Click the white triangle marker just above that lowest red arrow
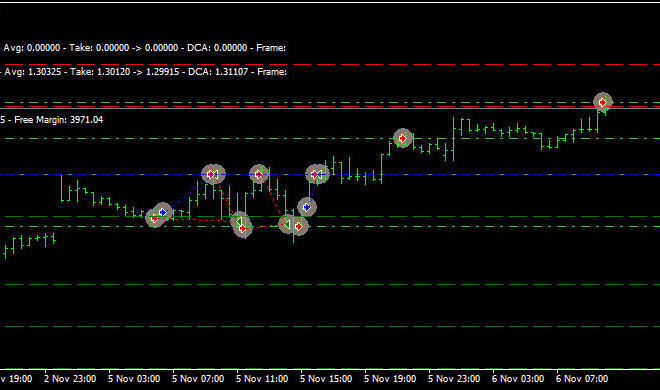The width and height of the screenshot is (660, 390). (239, 221)
